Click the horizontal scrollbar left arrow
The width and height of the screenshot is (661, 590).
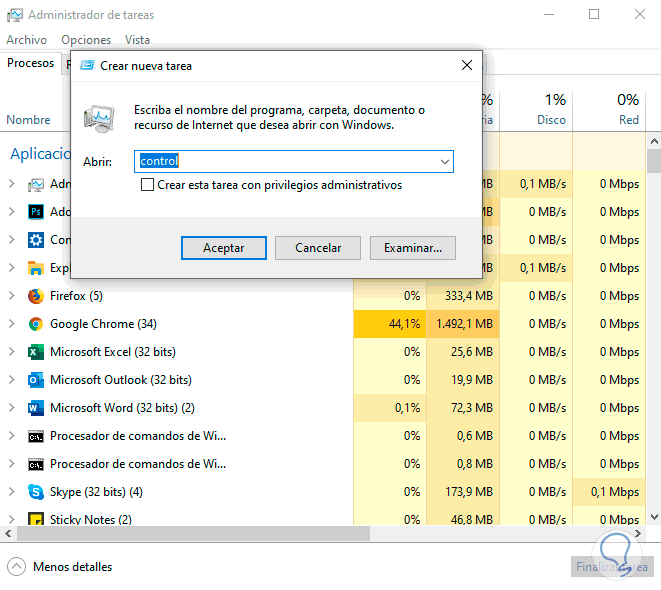[x=8, y=534]
